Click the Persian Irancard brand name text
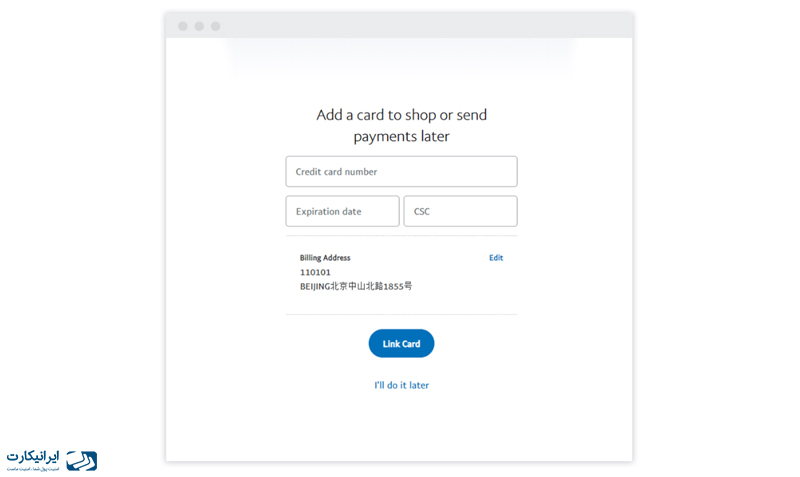The image size is (800, 477). (x=33, y=457)
